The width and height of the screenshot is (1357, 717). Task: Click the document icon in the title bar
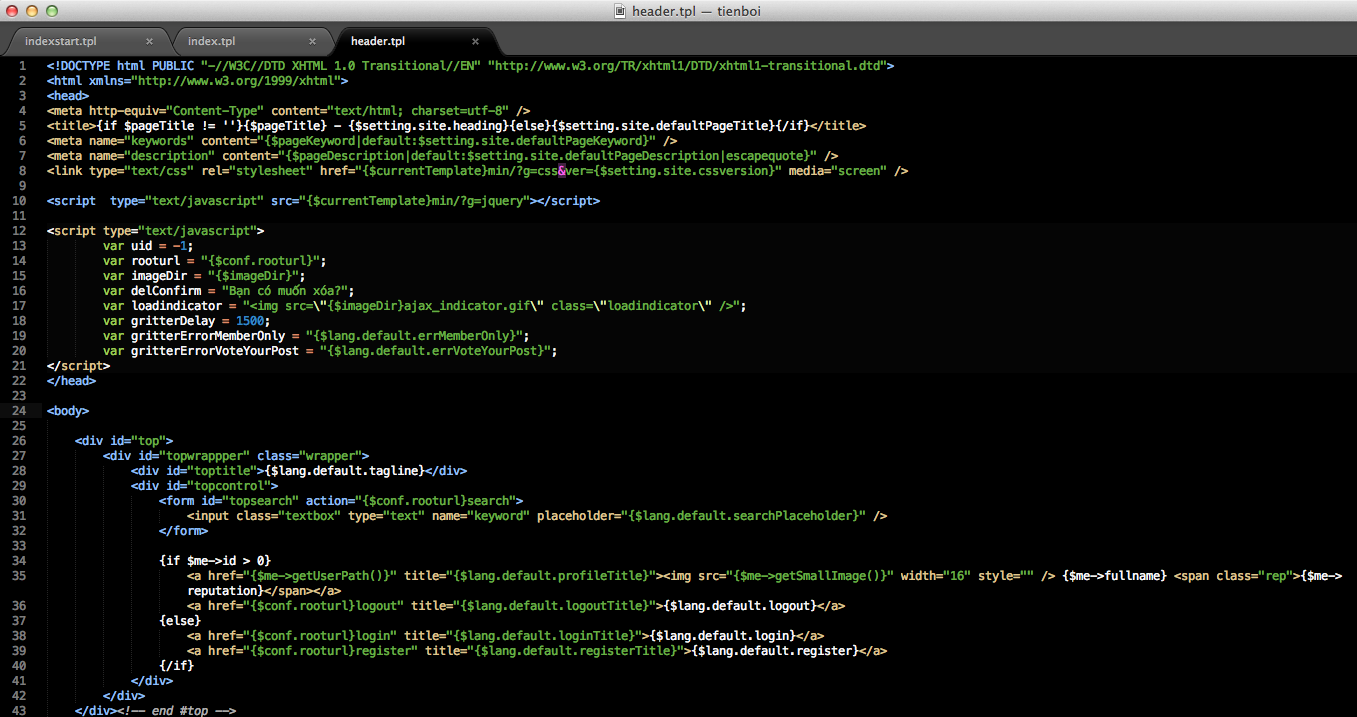(x=621, y=11)
